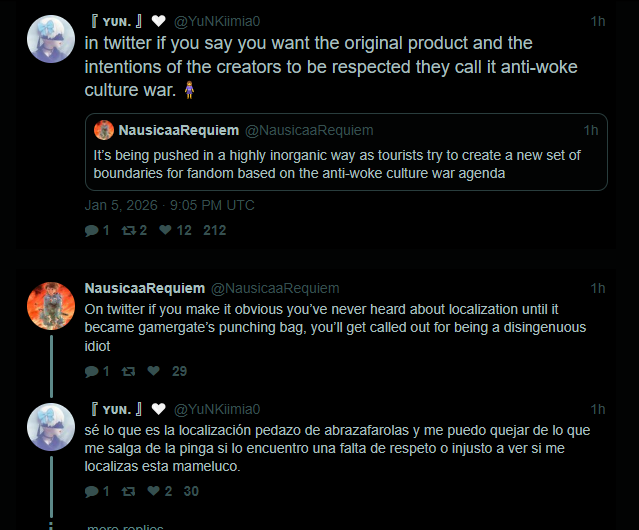Image resolution: width=639 pixels, height=530 pixels.
Task: Click the retweet icon on the Spanish tweet
Action: click(127, 491)
